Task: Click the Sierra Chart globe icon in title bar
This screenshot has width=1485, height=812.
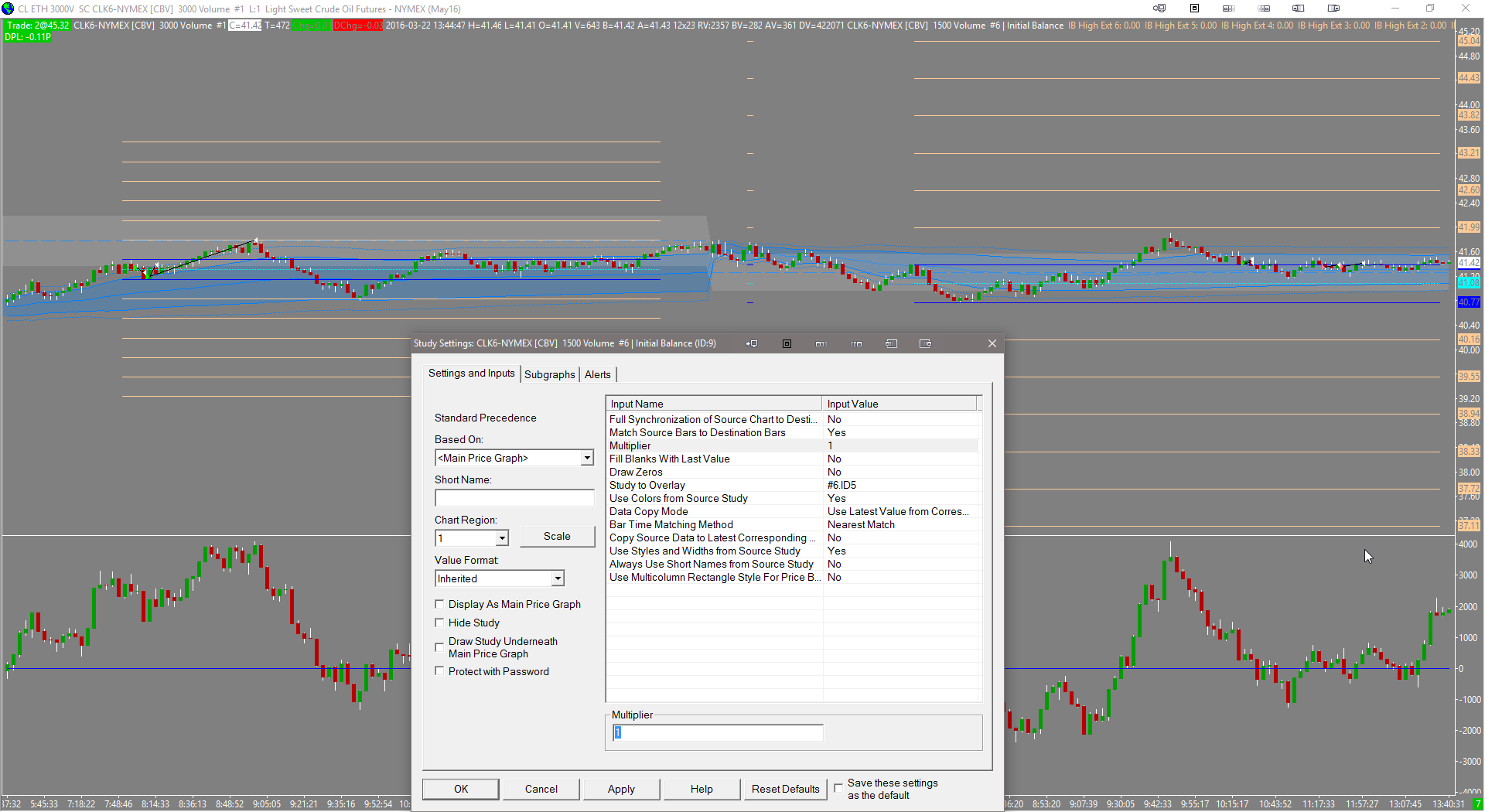Action: [x=9, y=9]
